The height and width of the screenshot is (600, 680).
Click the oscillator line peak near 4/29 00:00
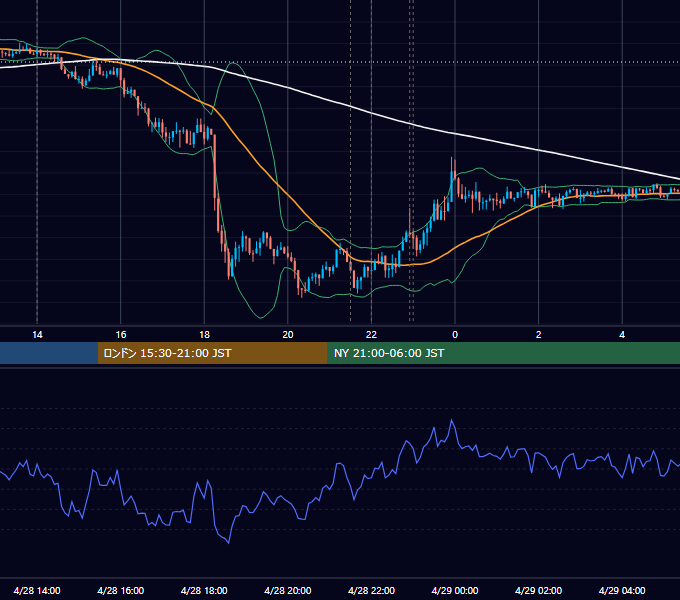452,420
